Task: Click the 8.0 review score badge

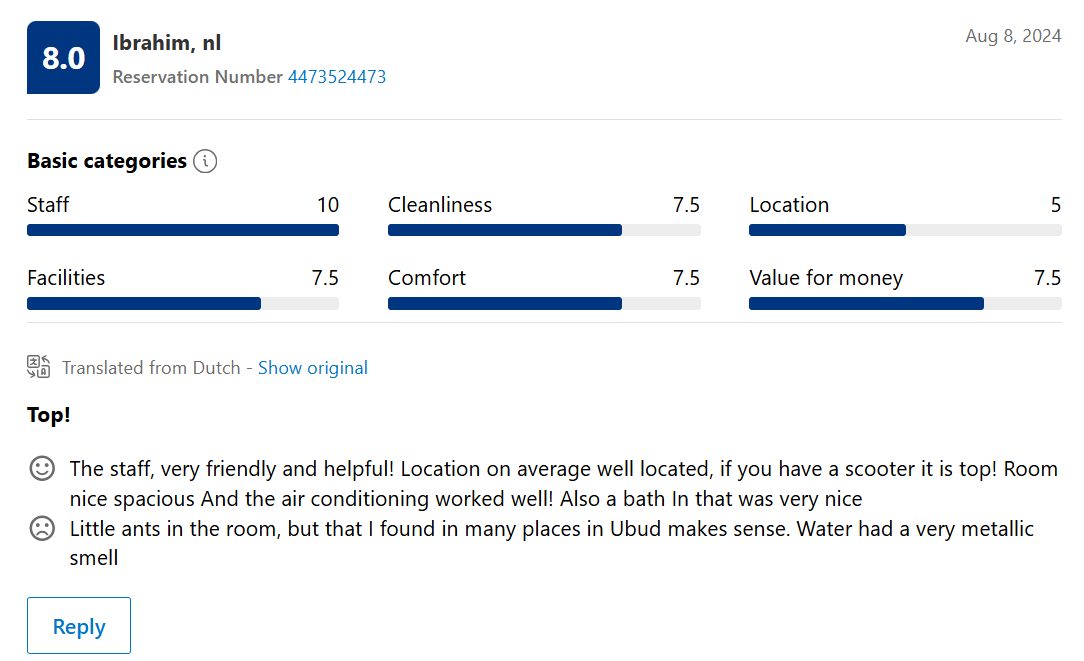Action: 64,57
